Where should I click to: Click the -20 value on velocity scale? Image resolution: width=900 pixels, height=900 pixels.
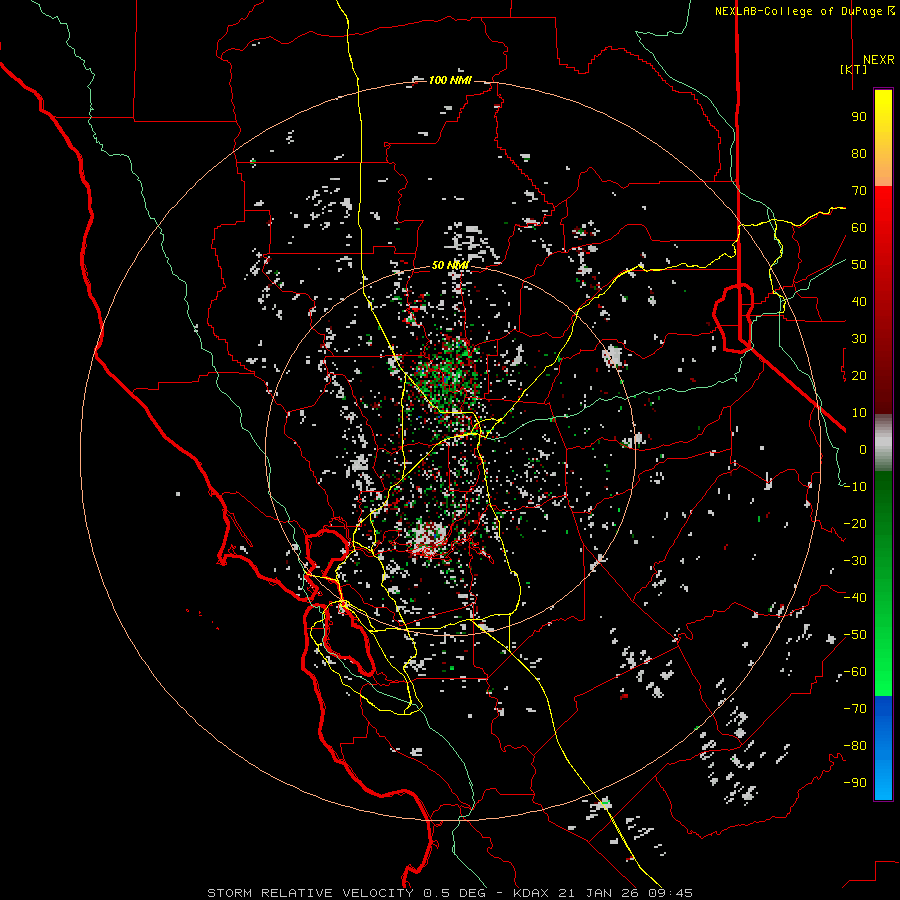tap(855, 524)
